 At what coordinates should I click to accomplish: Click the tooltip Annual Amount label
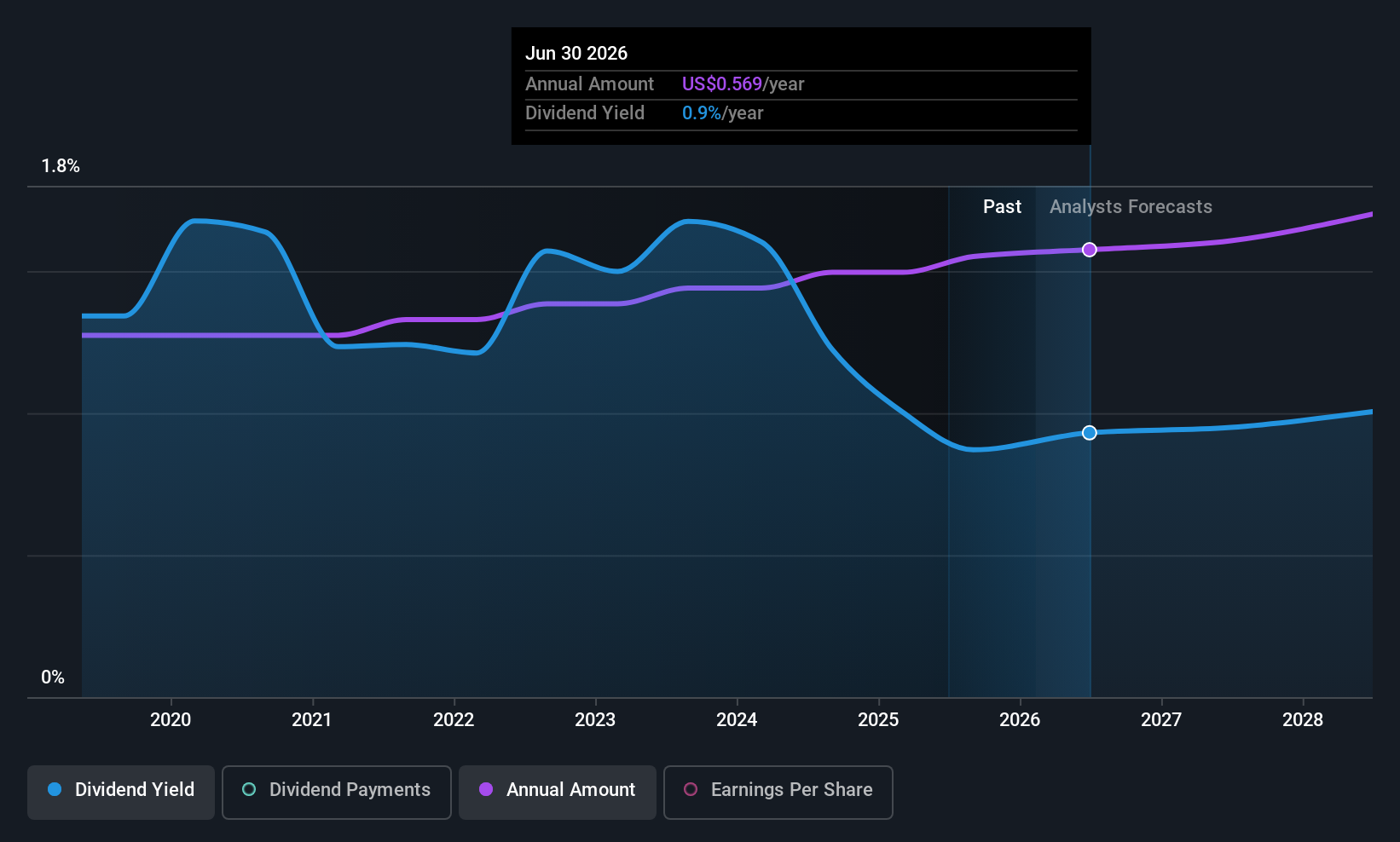[589, 84]
